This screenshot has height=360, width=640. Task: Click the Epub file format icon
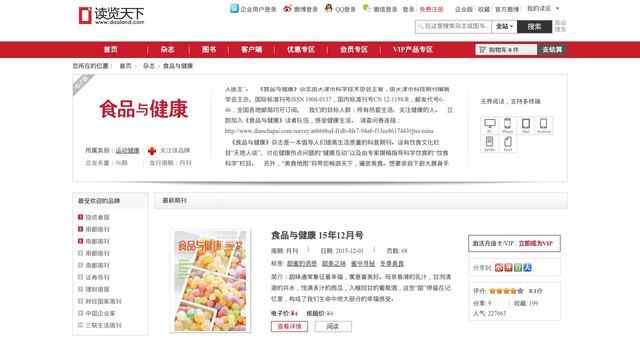click(x=507, y=142)
